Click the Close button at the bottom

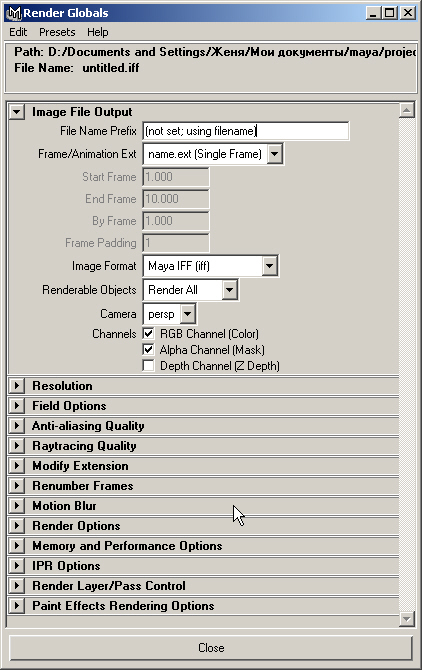(x=211, y=648)
